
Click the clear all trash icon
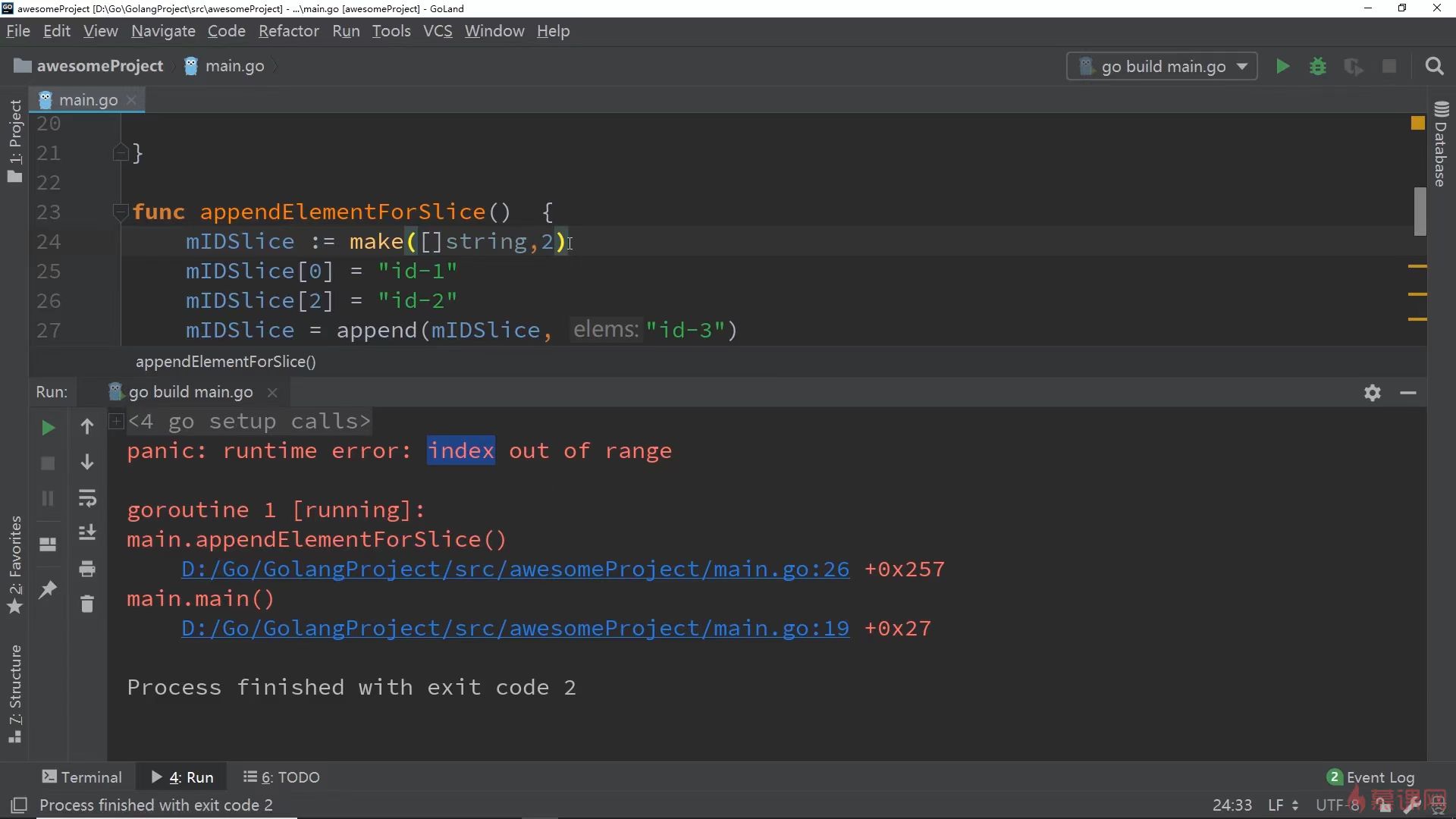pyautogui.click(x=87, y=604)
